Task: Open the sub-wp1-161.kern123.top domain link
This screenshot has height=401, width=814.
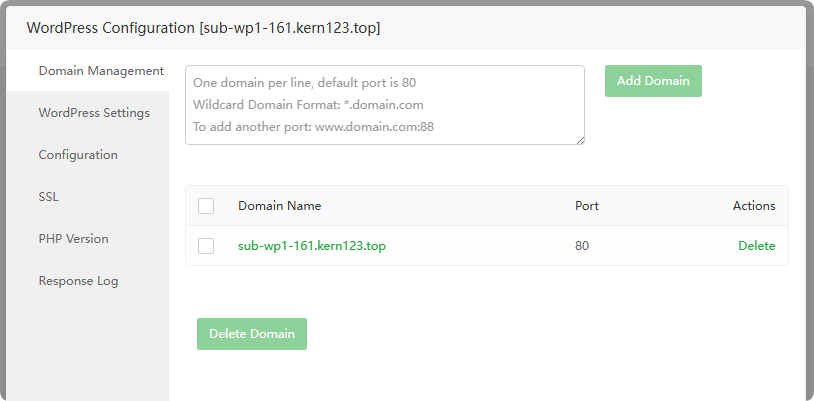Action: (312, 246)
